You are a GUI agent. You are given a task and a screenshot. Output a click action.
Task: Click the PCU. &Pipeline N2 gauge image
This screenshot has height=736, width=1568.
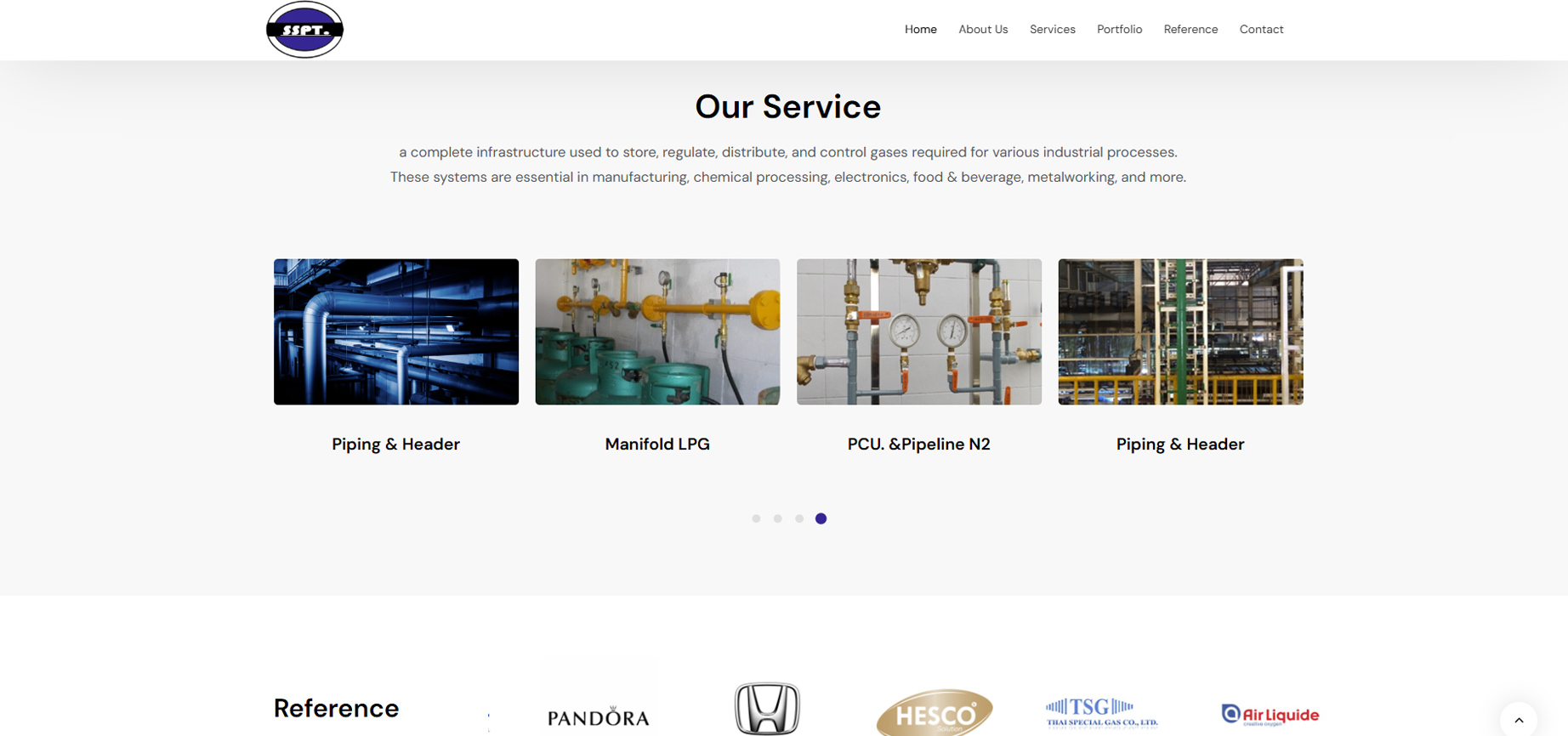[x=918, y=331]
